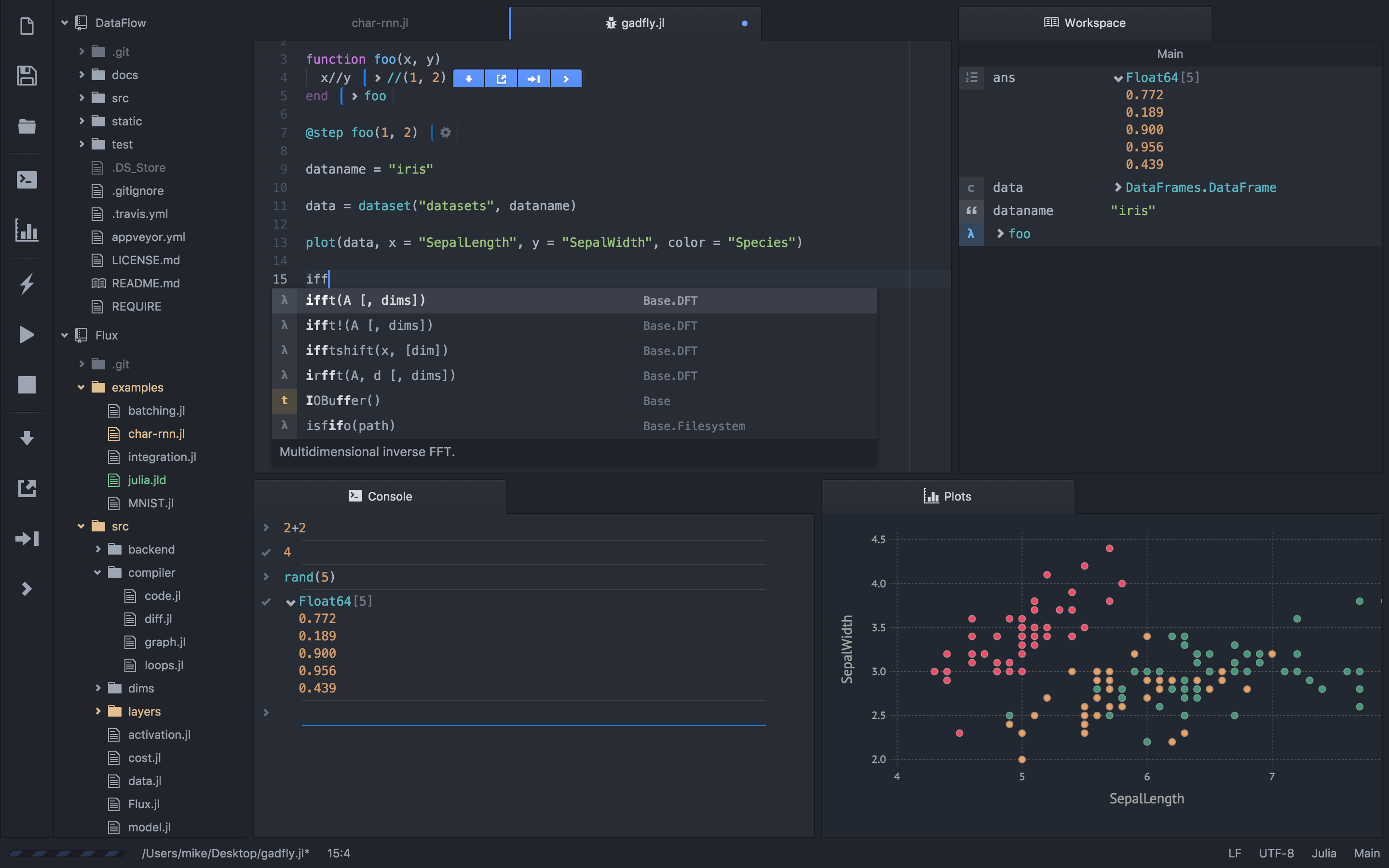
Task: Click inline debugger step-out button
Action: point(501,79)
